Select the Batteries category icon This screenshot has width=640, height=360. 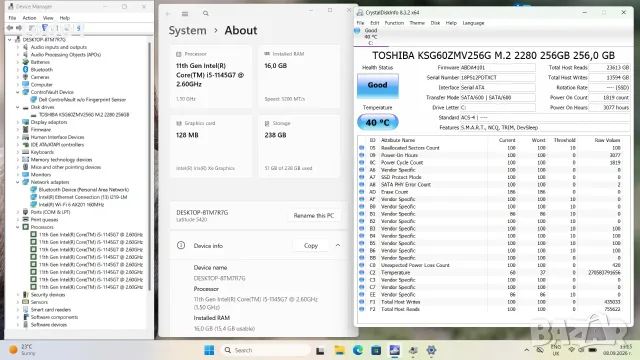pos(25,62)
